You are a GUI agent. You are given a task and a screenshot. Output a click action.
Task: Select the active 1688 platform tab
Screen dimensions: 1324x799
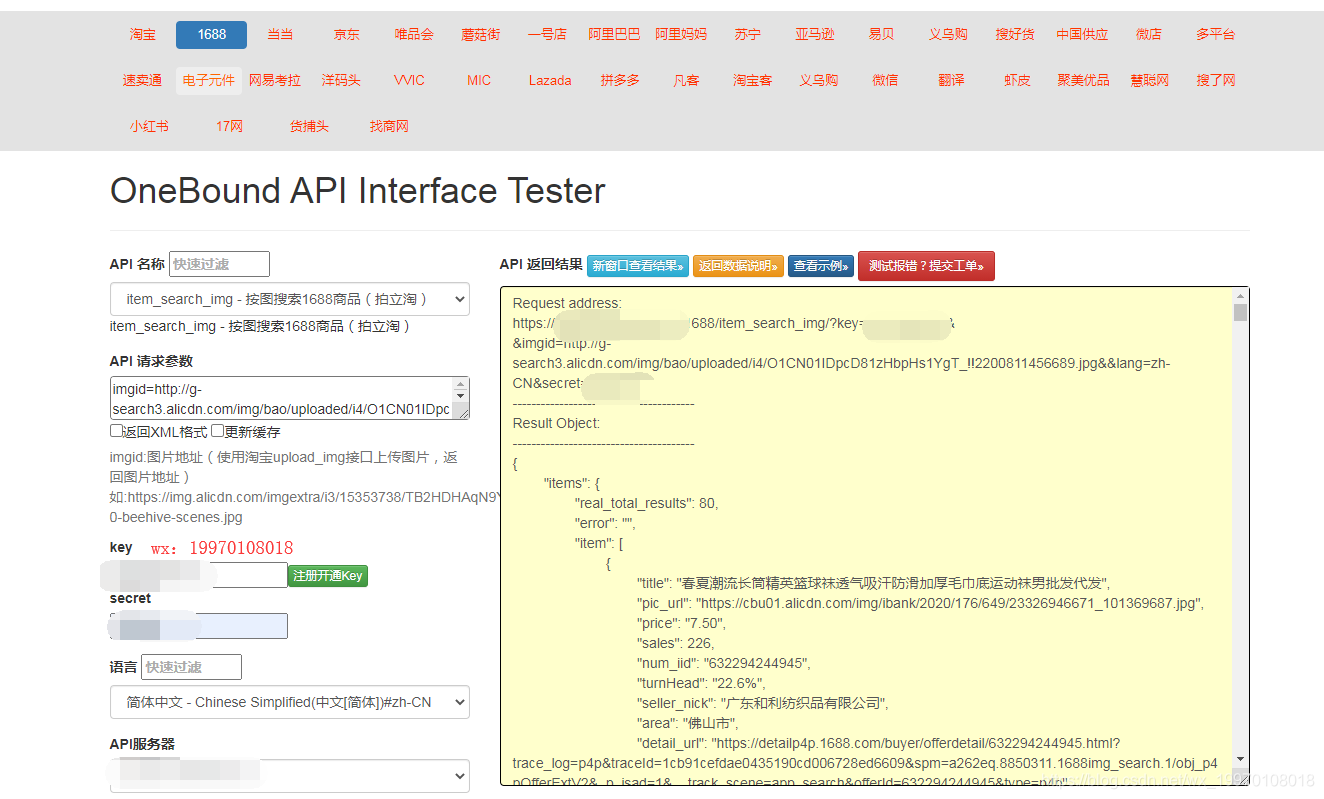(x=211, y=34)
